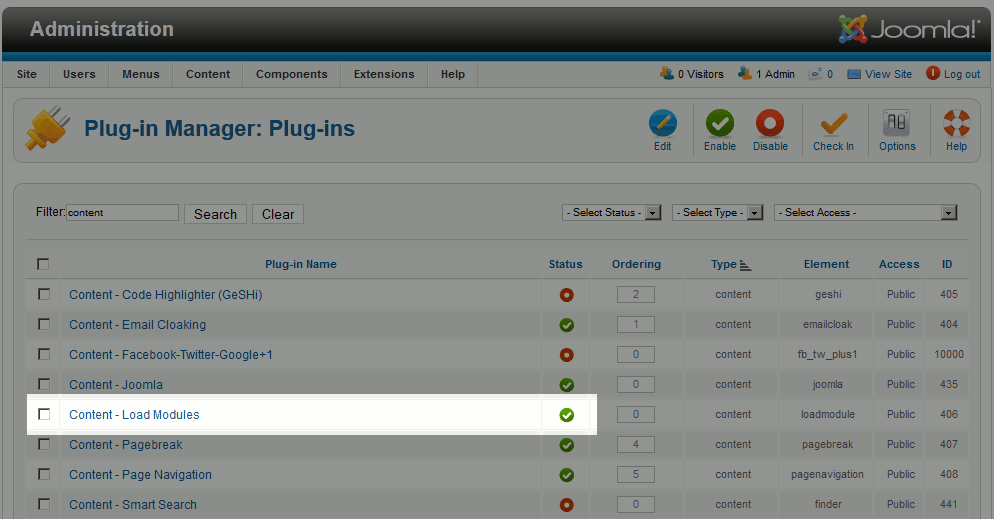Toggle status of Smart Search plug-in

click(567, 505)
